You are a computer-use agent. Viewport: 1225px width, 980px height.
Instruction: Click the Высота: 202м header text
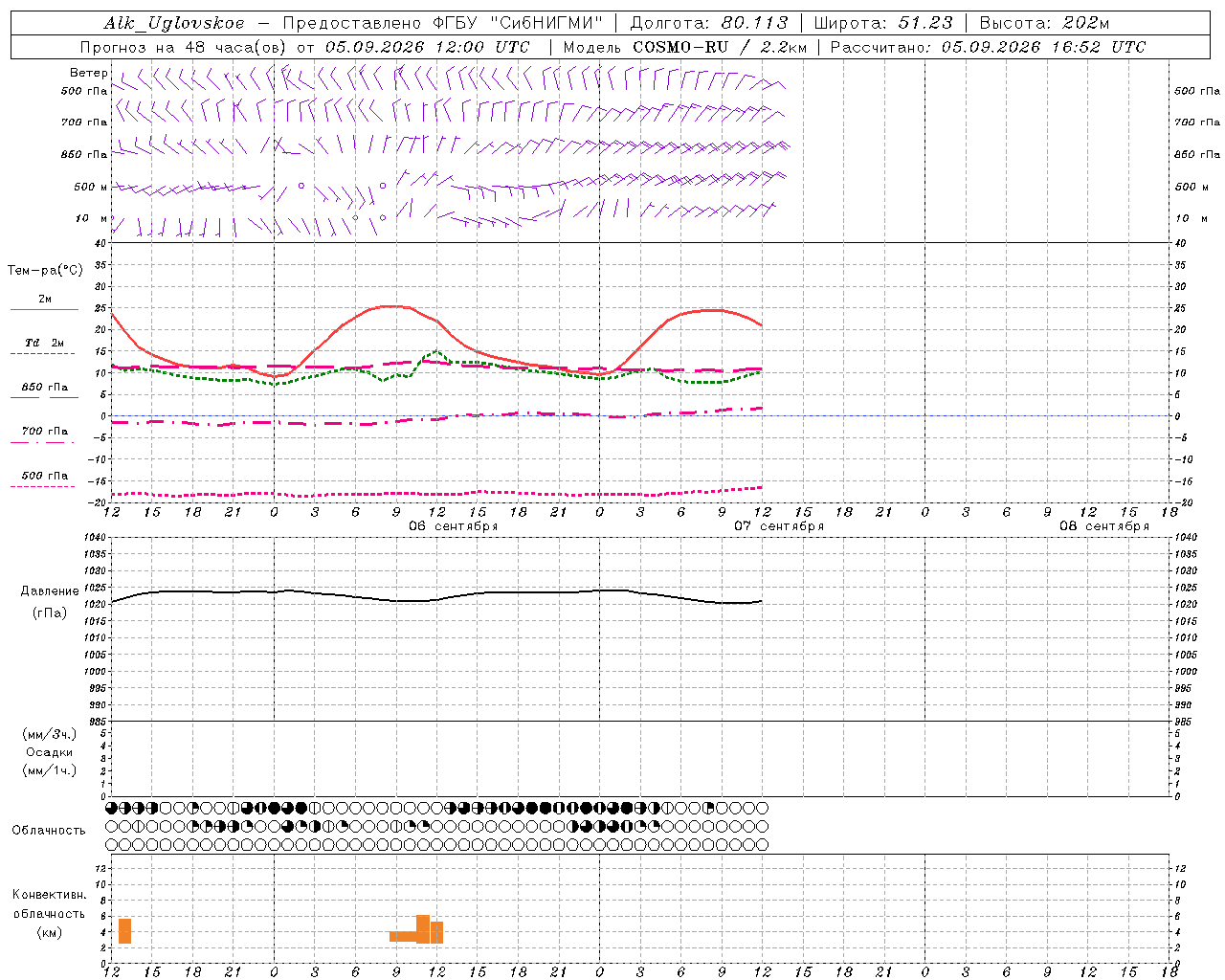1044,23
